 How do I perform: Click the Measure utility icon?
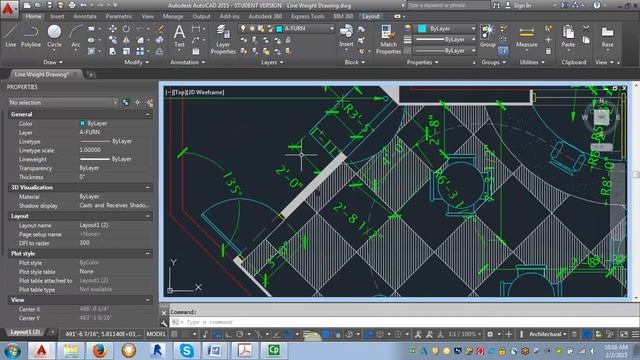[527, 36]
